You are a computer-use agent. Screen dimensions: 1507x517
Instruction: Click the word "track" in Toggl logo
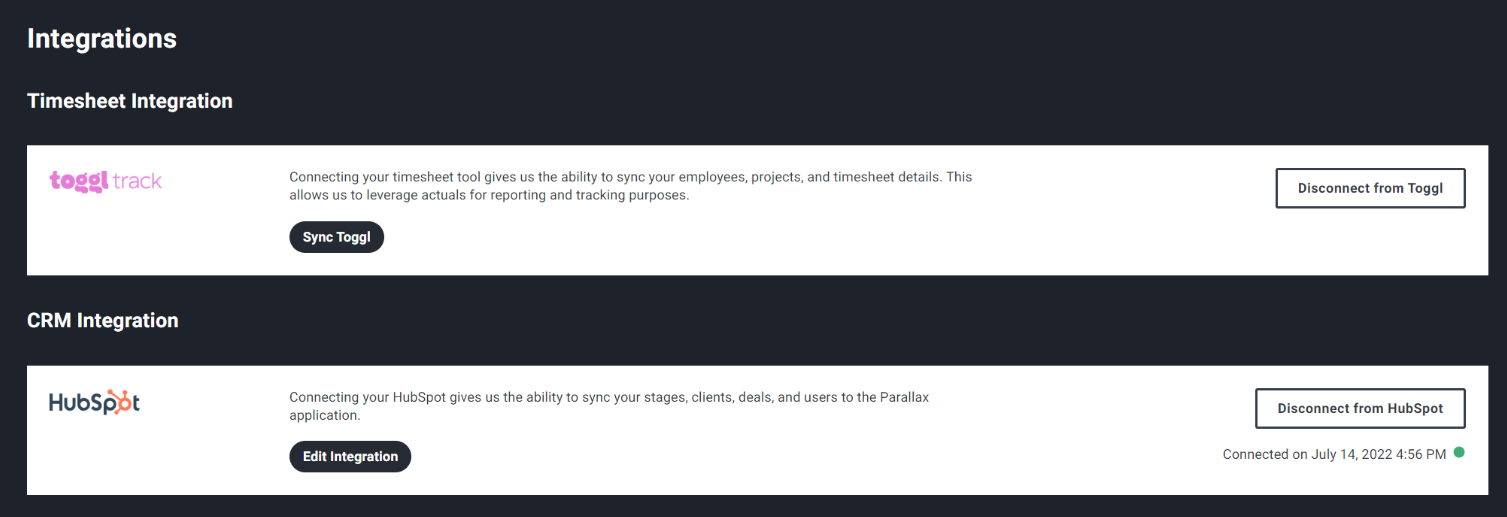(x=137, y=181)
